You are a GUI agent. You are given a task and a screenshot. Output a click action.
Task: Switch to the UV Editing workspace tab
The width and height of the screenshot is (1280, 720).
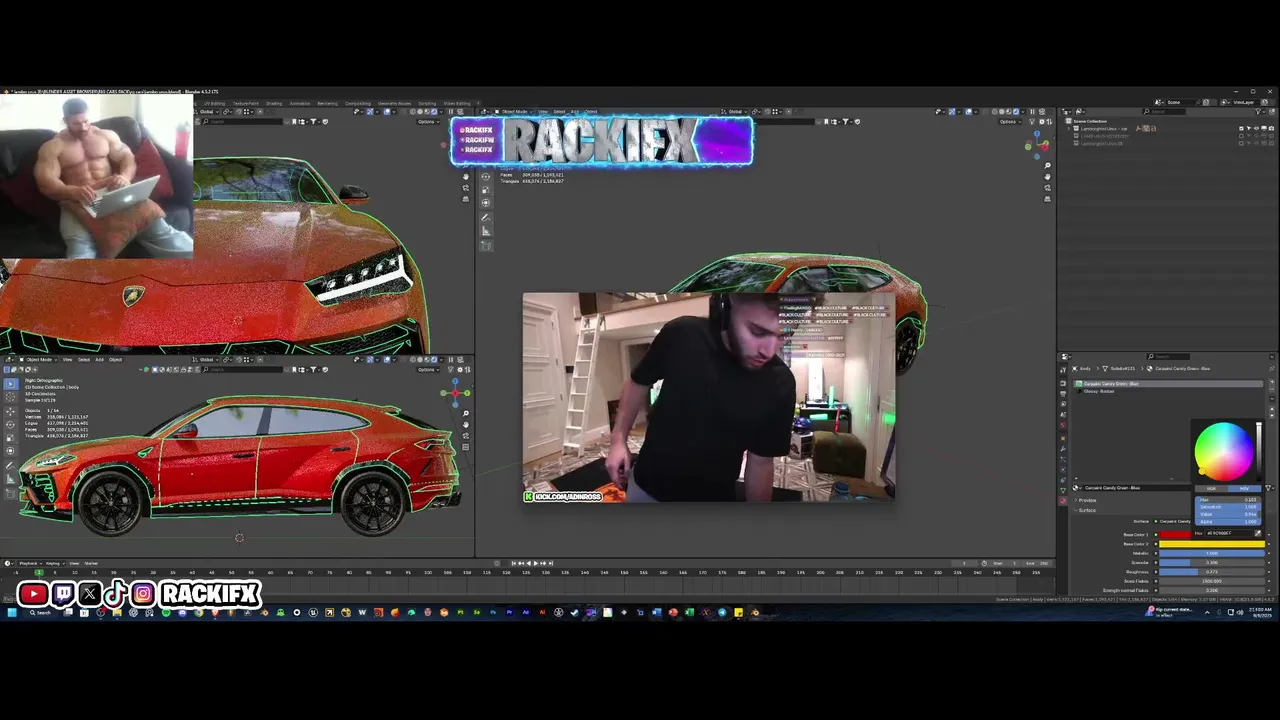[x=214, y=103]
